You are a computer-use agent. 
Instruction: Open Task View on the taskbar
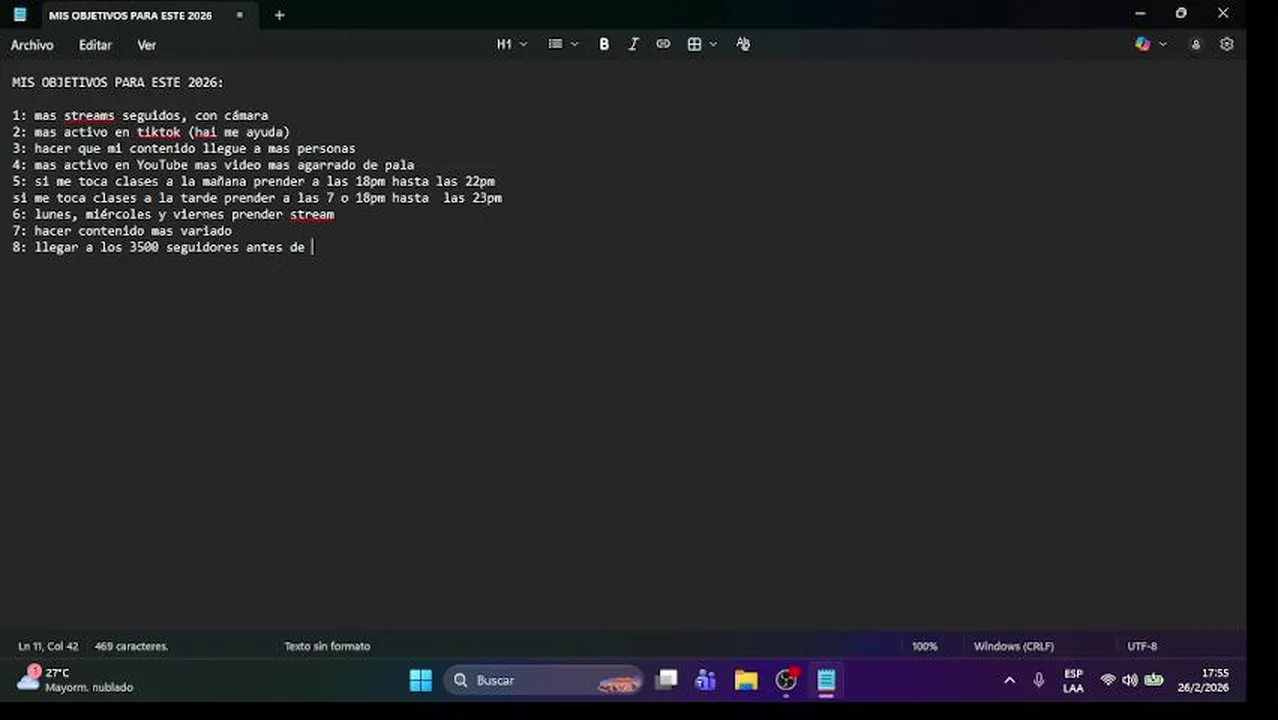pos(666,680)
